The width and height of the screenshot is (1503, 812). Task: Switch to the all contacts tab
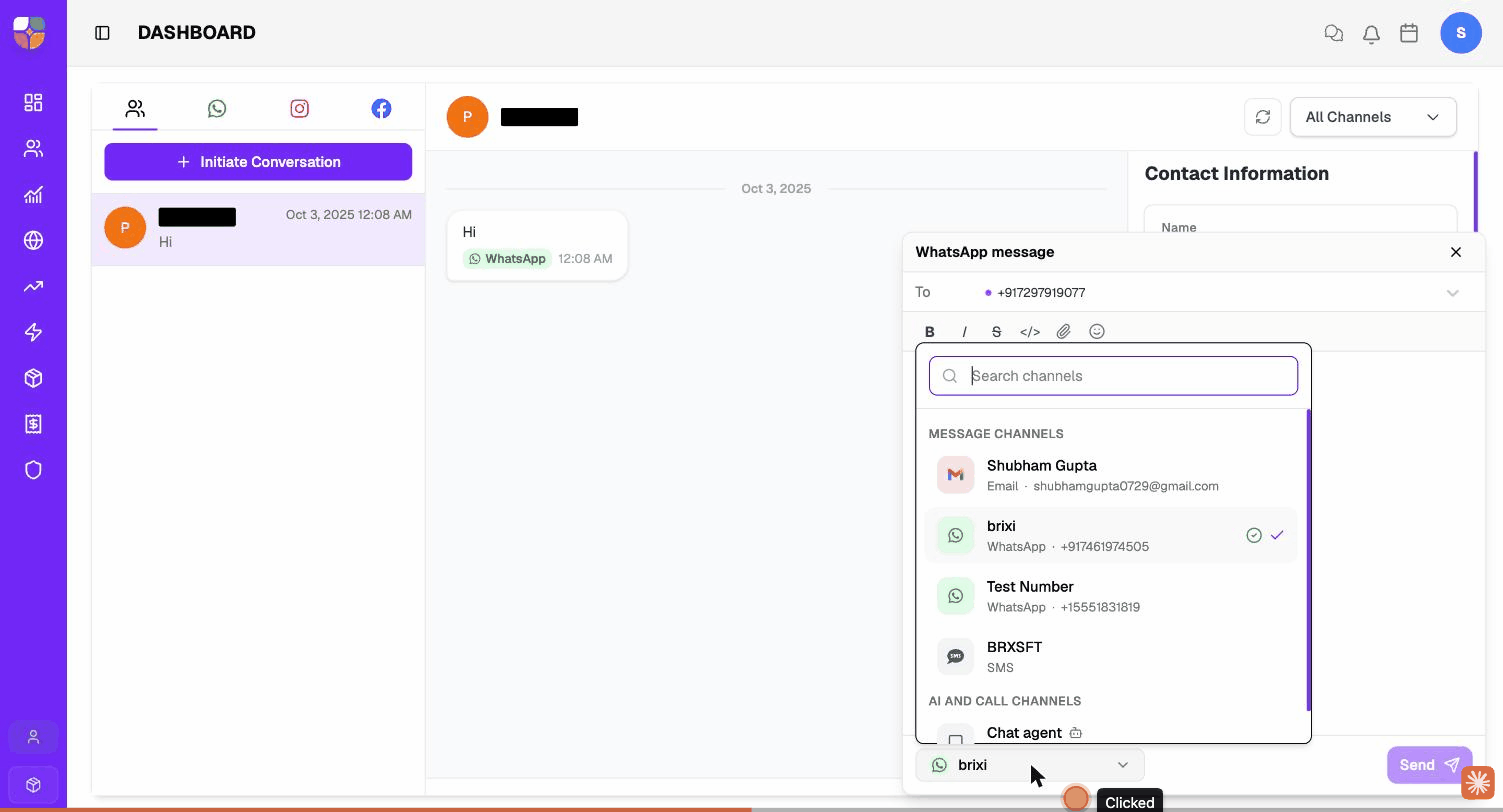(x=135, y=109)
